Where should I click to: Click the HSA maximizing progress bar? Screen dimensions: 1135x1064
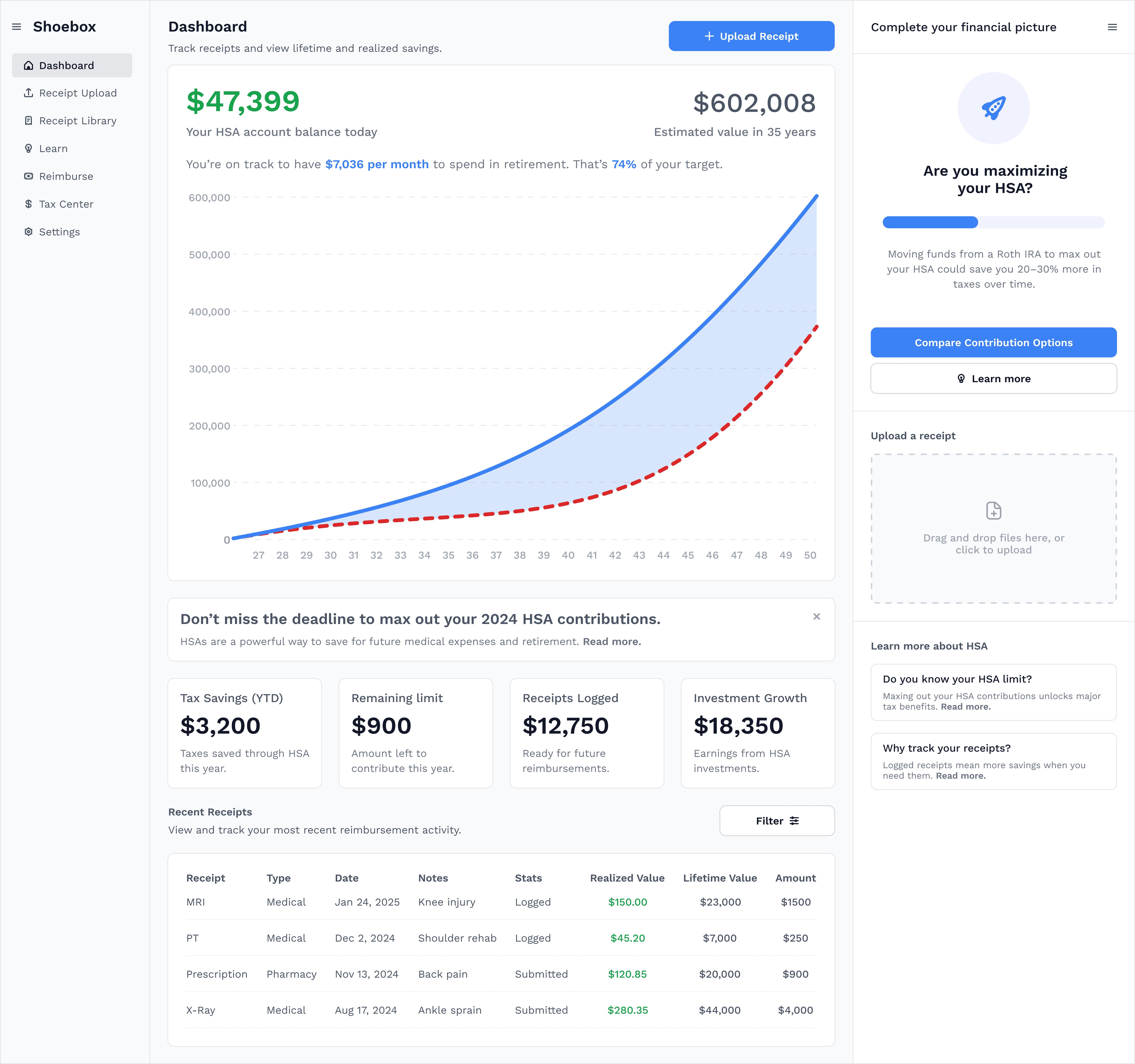pyautogui.click(x=994, y=222)
